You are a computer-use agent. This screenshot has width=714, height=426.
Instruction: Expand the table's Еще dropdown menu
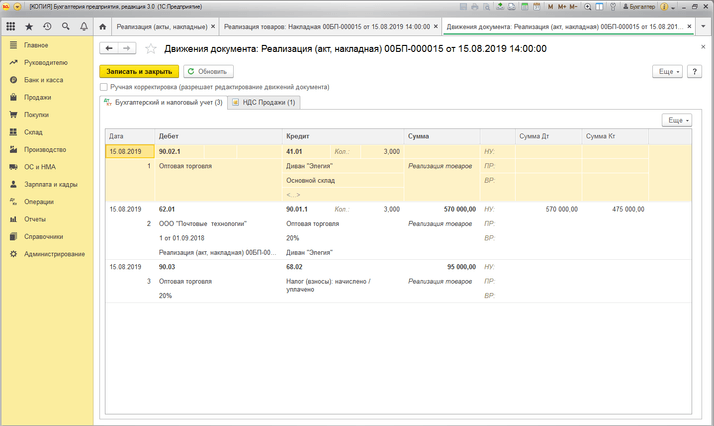(x=677, y=120)
